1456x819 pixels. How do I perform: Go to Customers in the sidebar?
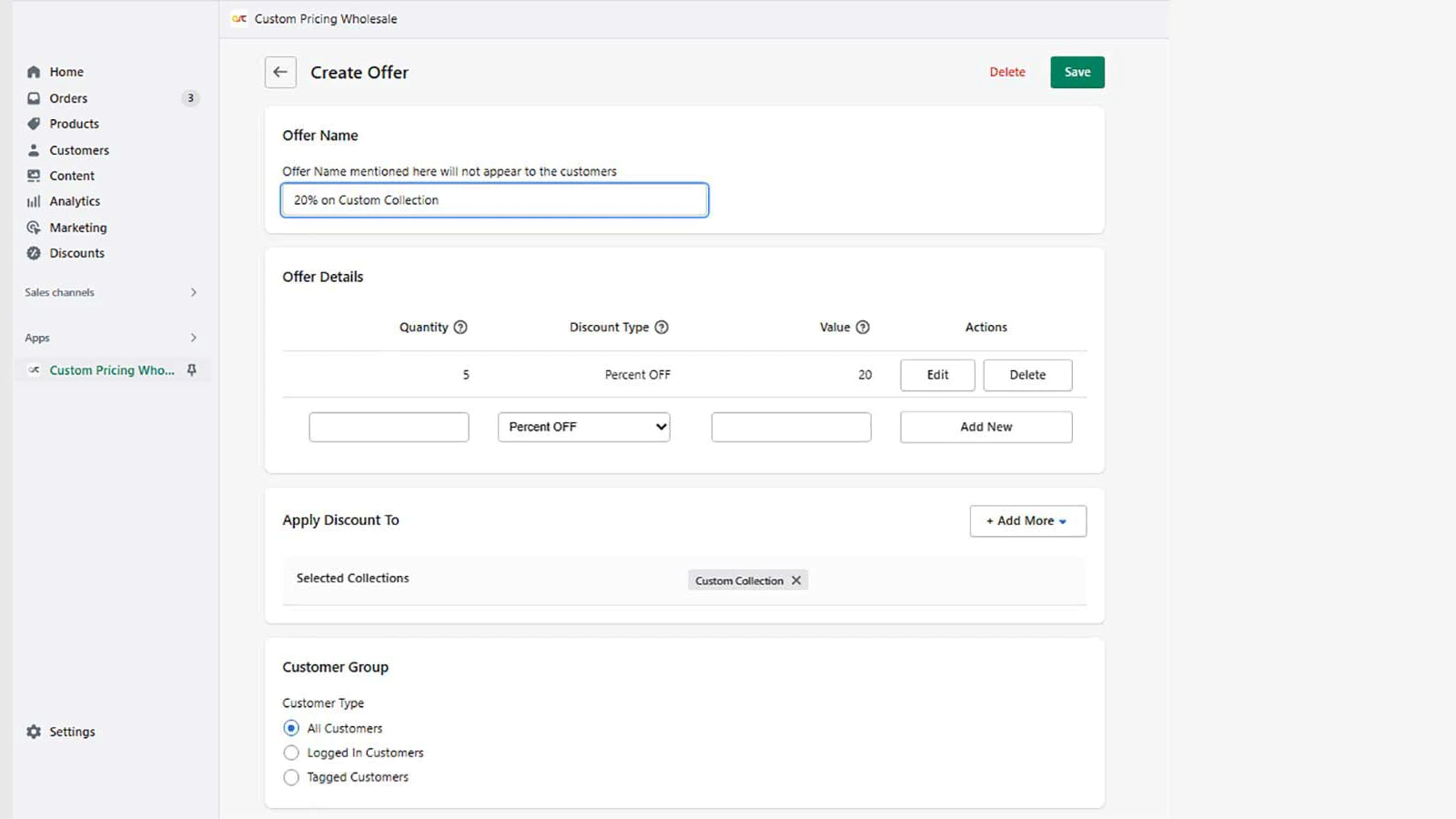(79, 150)
